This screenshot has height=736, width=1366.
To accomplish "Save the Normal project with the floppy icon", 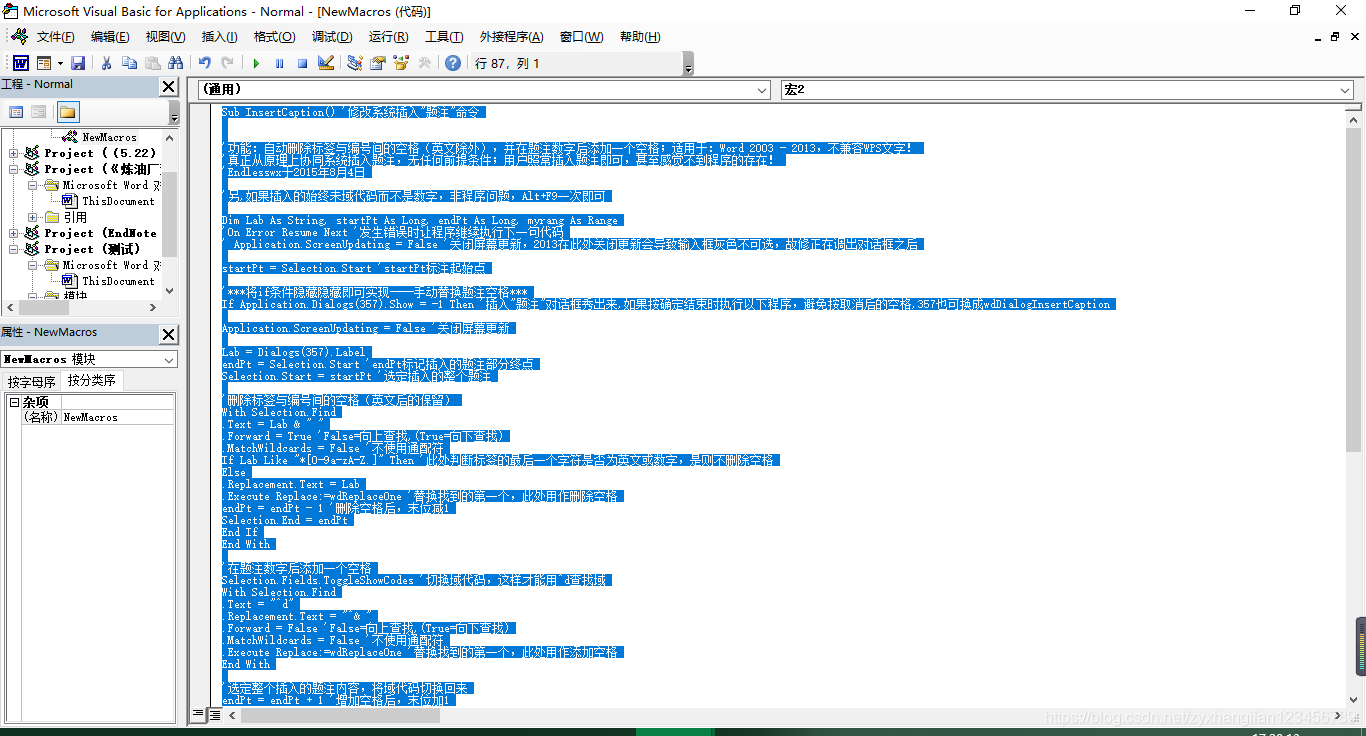I will tap(78, 63).
